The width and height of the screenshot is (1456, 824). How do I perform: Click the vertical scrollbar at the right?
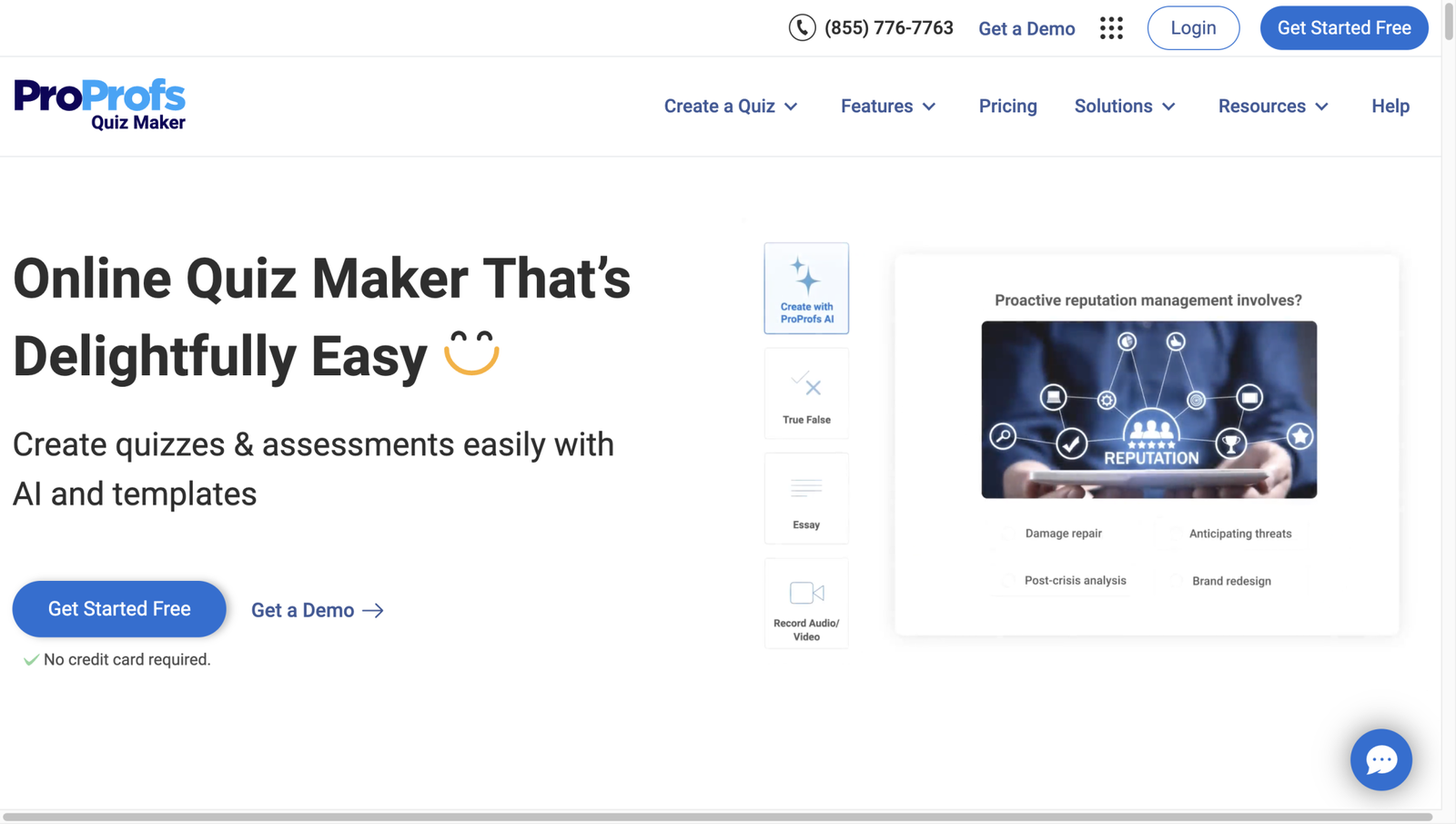coord(1449,20)
